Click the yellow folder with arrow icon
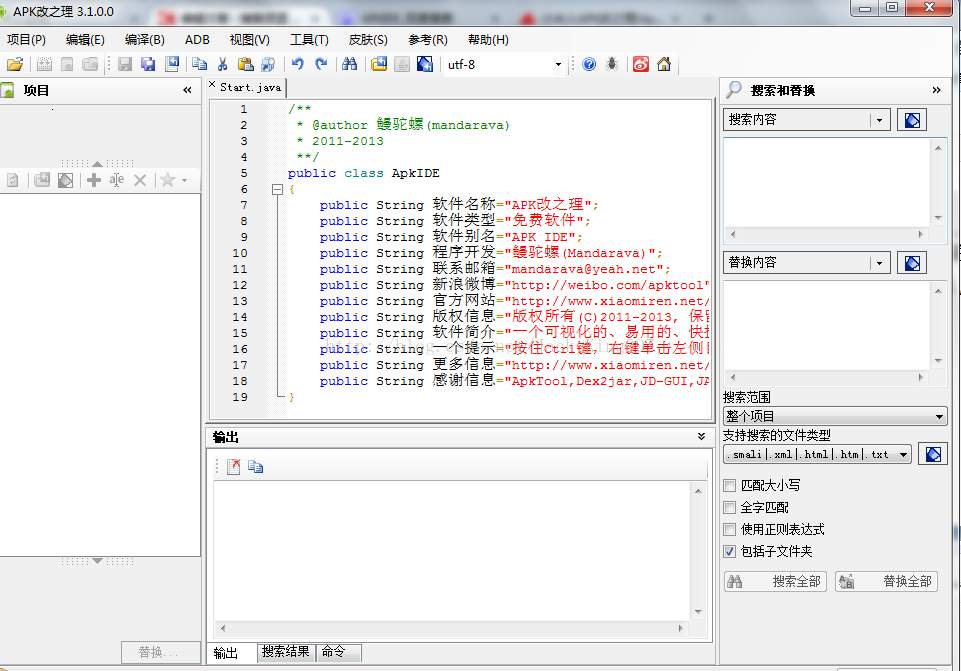This screenshot has width=961, height=671. (x=379, y=64)
